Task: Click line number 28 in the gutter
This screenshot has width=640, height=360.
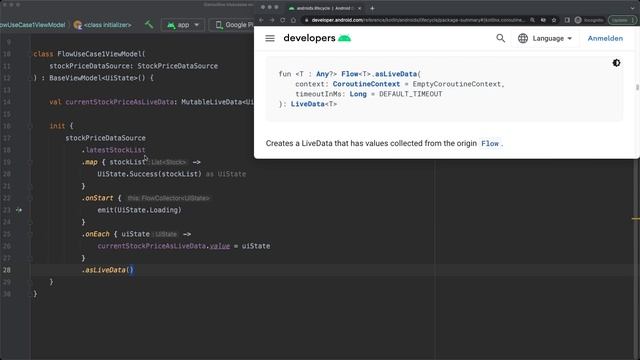Action: point(7,270)
